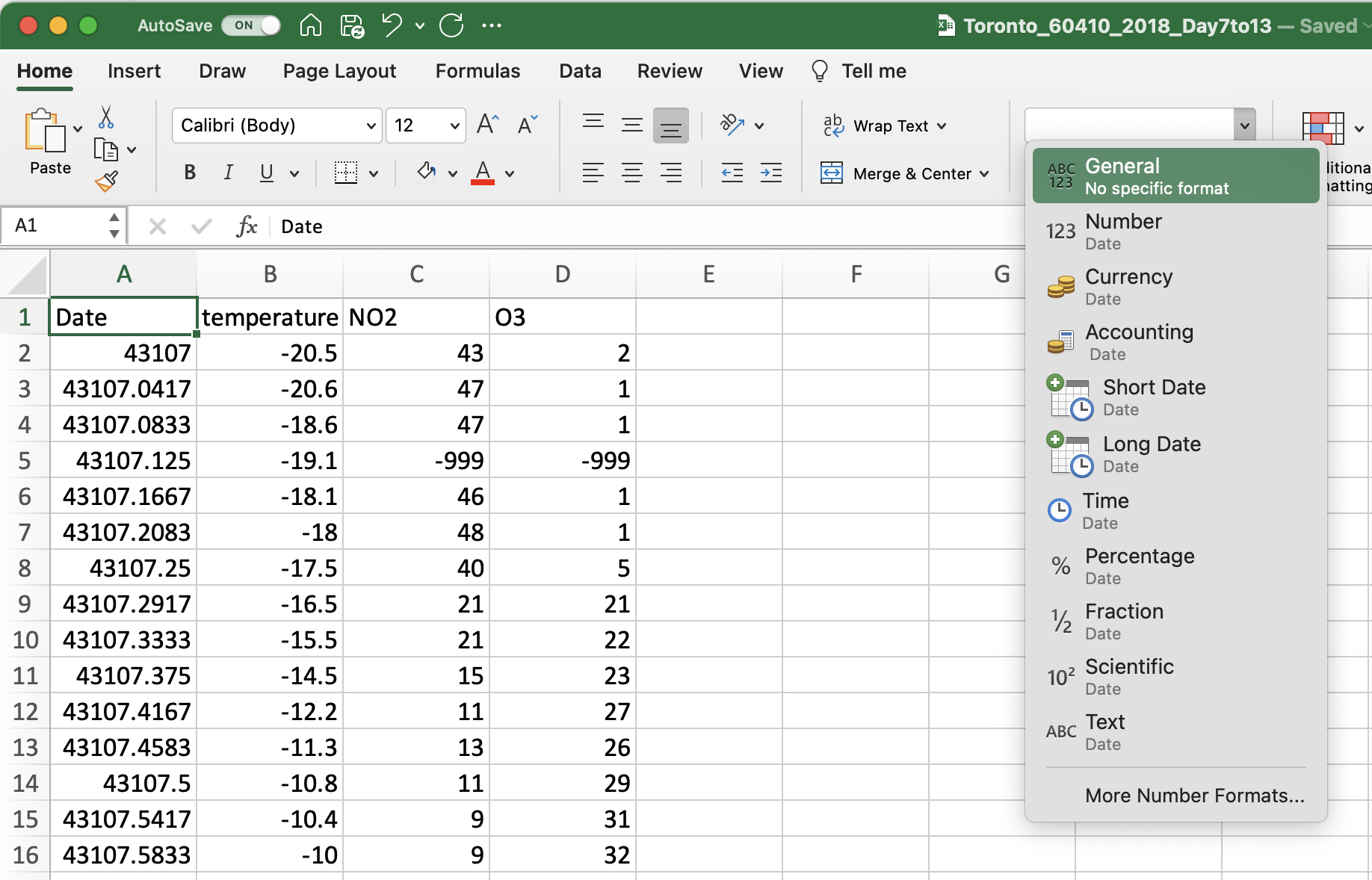The height and width of the screenshot is (880, 1372).
Task: Select the Align Right icon
Action: [x=672, y=173]
